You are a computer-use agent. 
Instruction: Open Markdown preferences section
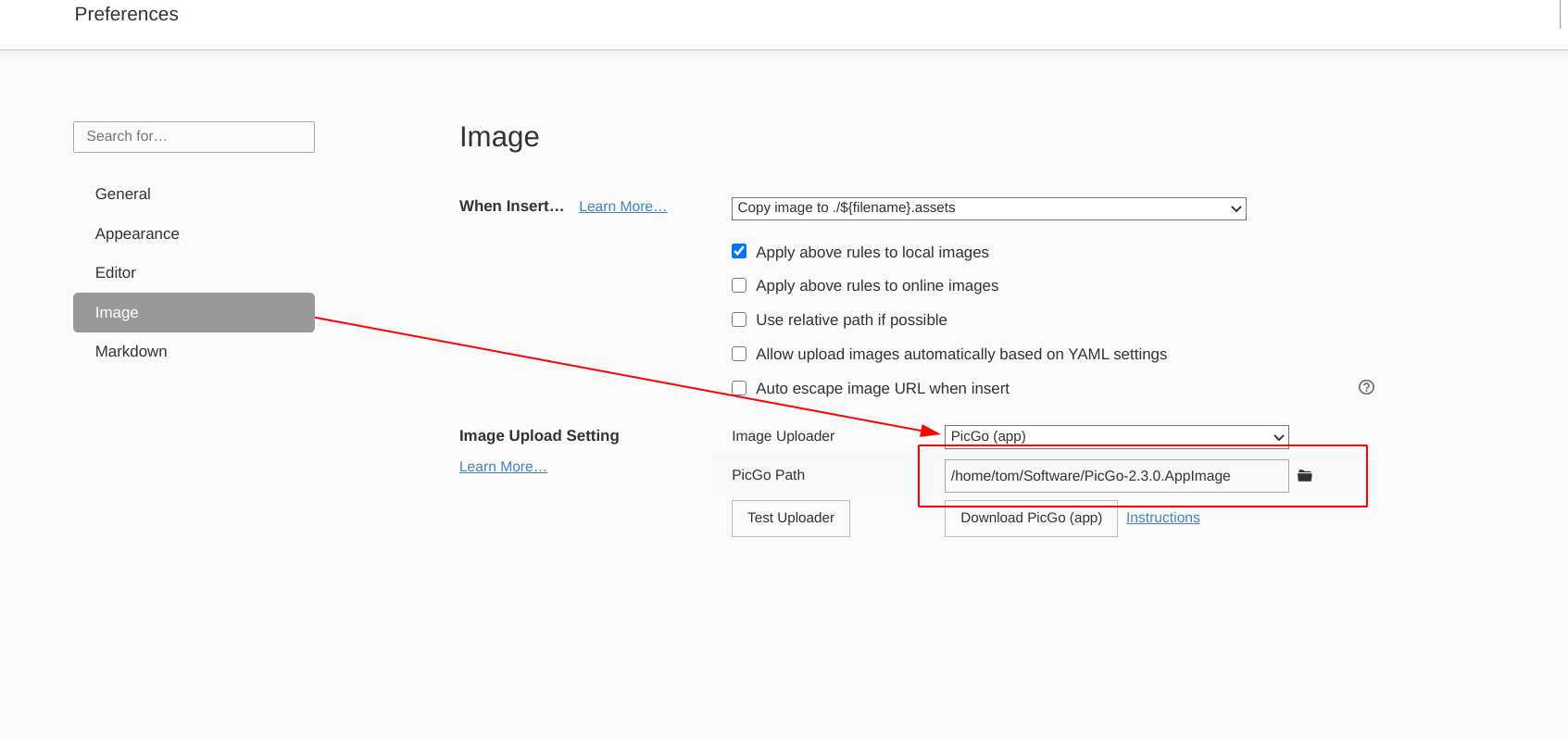click(x=132, y=352)
